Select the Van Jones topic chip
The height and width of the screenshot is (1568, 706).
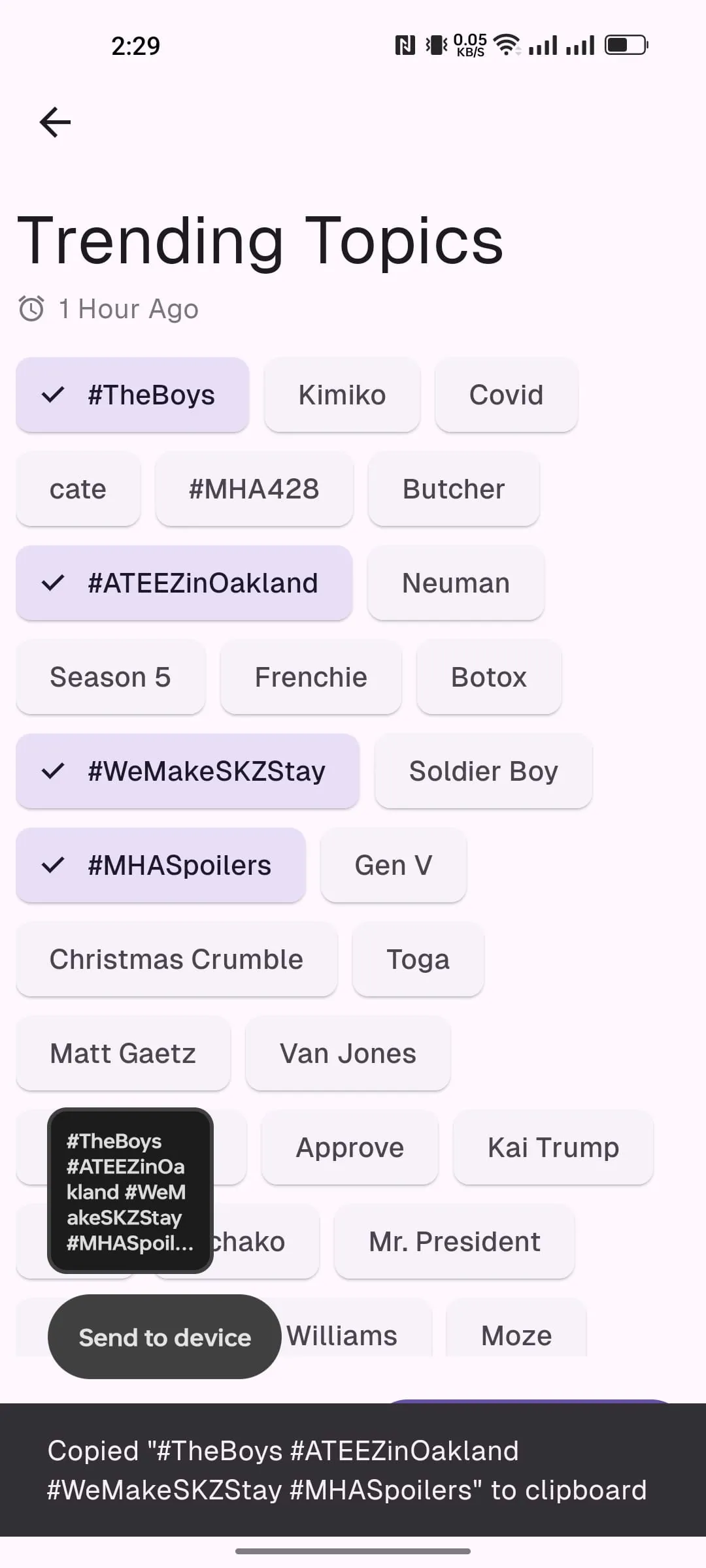coord(348,1053)
